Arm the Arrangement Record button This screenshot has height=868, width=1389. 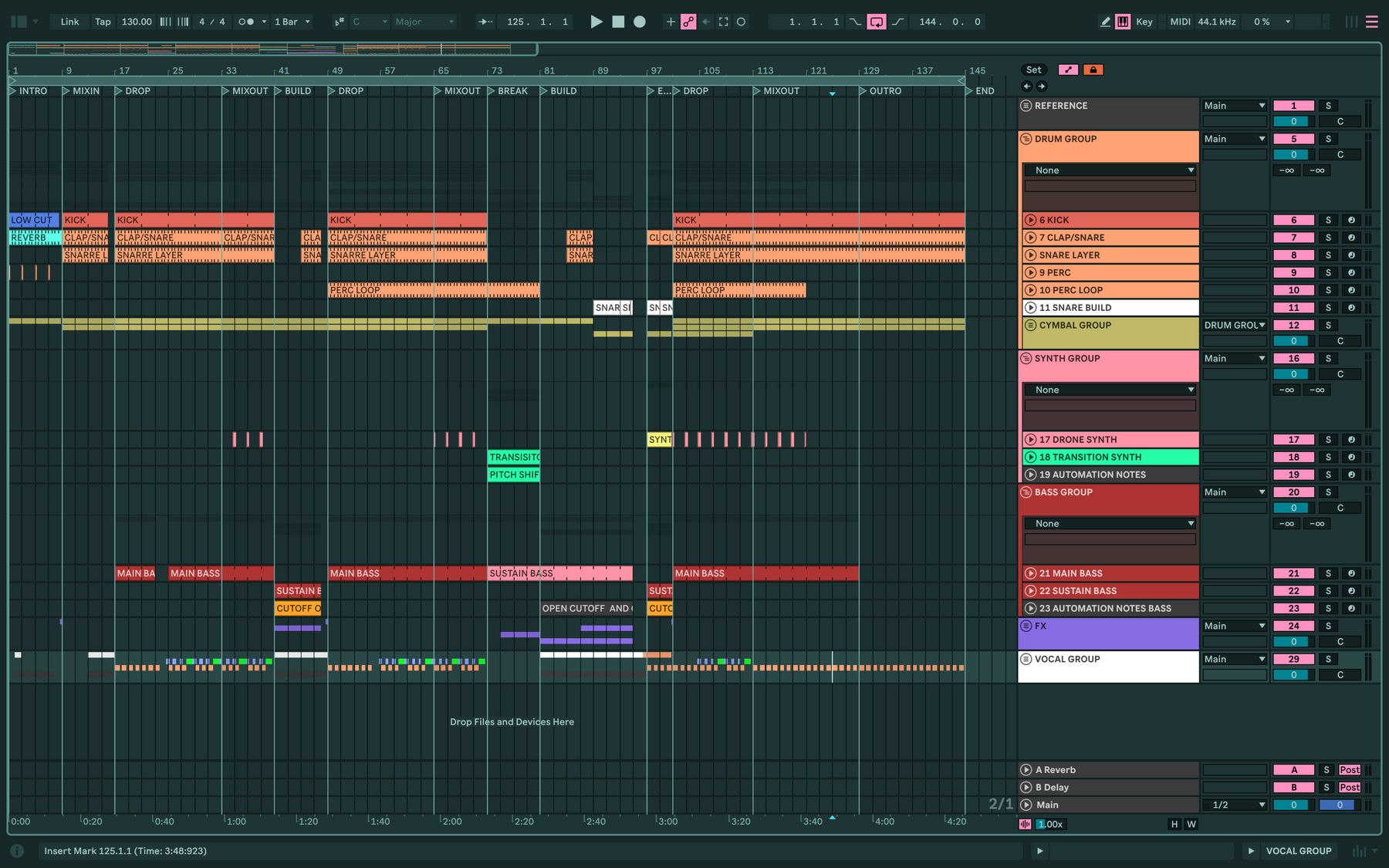click(x=640, y=22)
